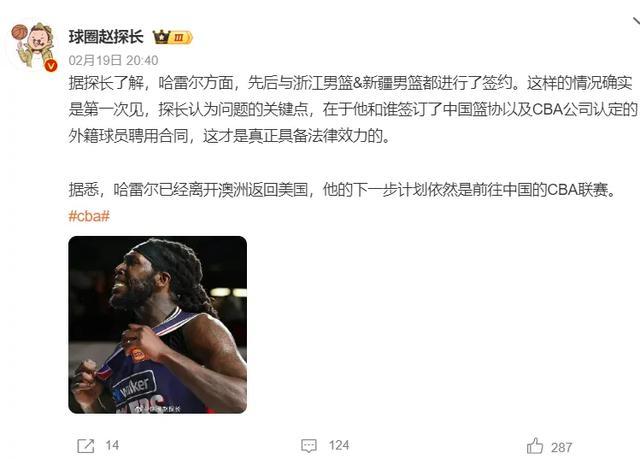Open the 124 comments count
Viewport: 640px width, 459px height.
point(339,445)
